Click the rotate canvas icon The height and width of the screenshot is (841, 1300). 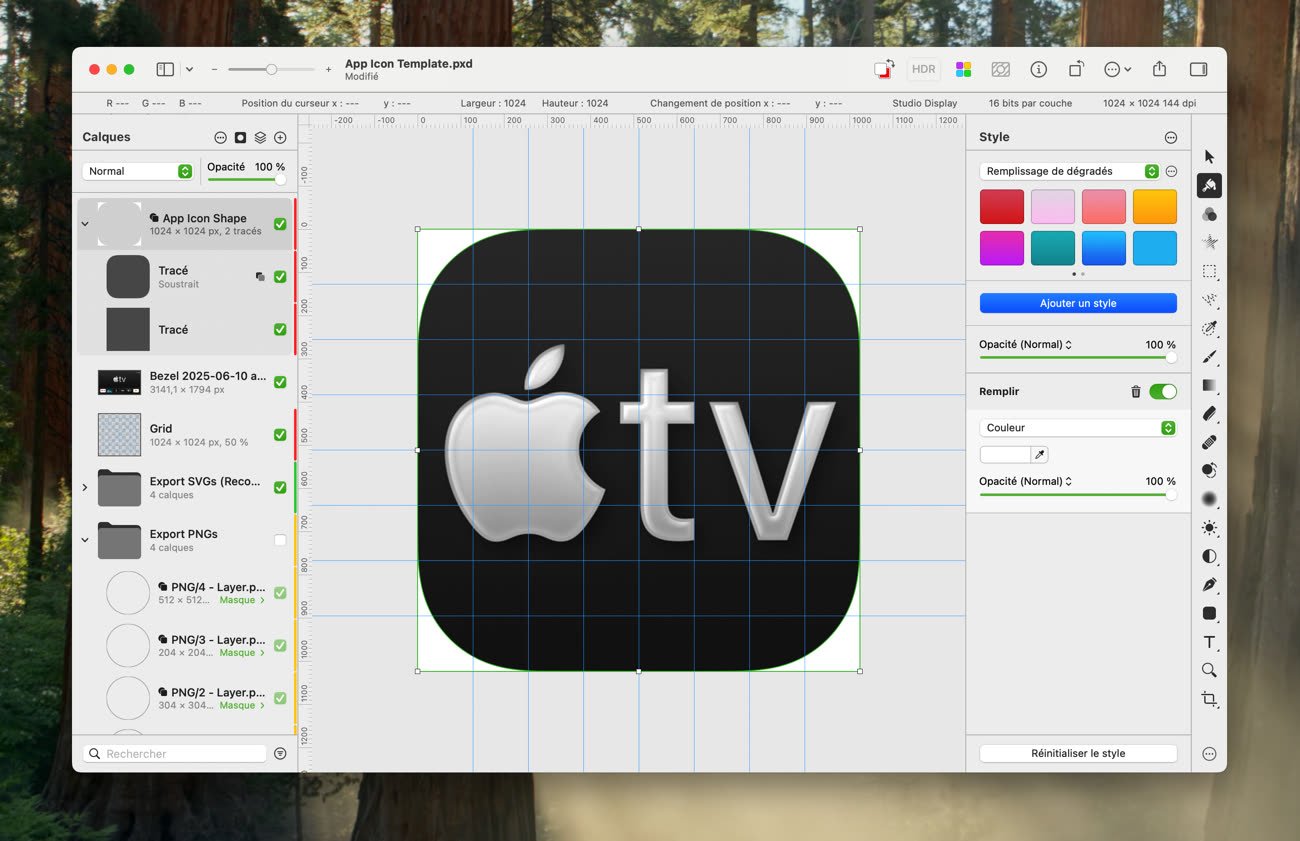click(1076, 69)
